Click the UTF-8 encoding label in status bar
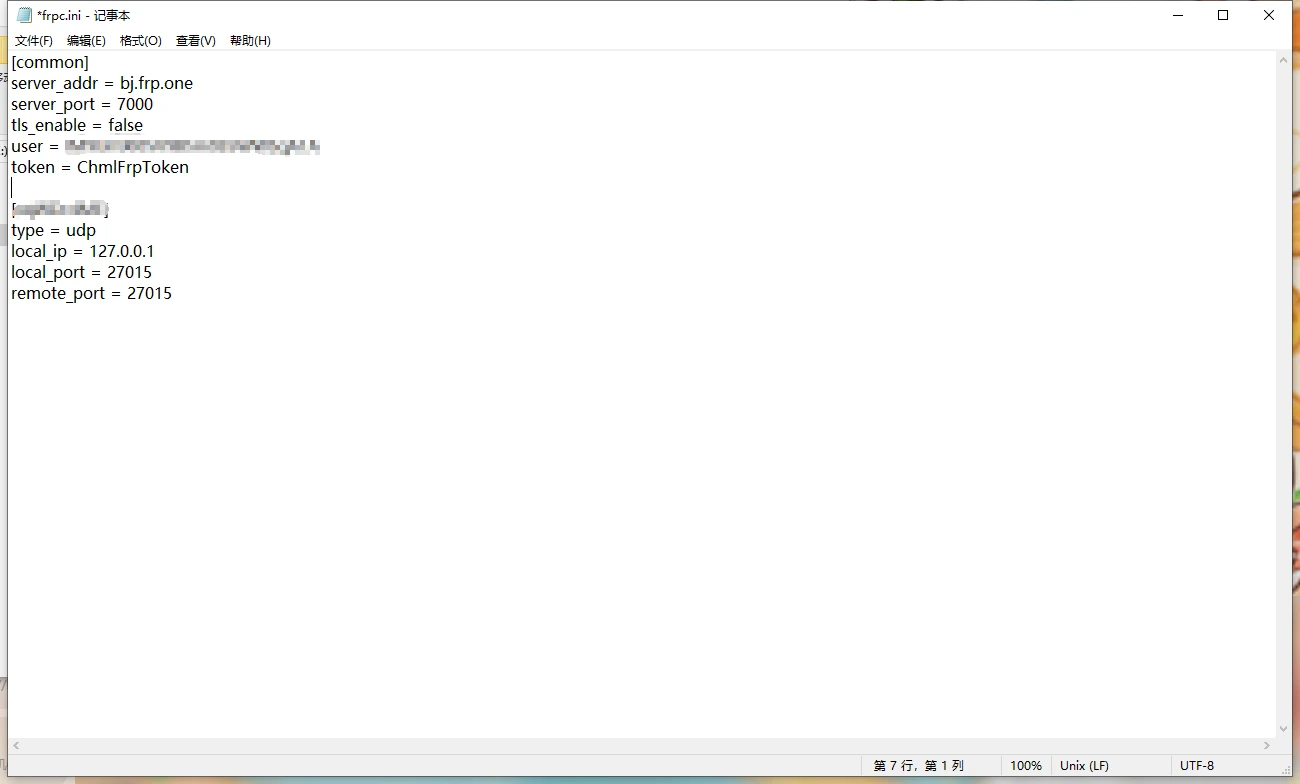 [x=1196, y=766]
